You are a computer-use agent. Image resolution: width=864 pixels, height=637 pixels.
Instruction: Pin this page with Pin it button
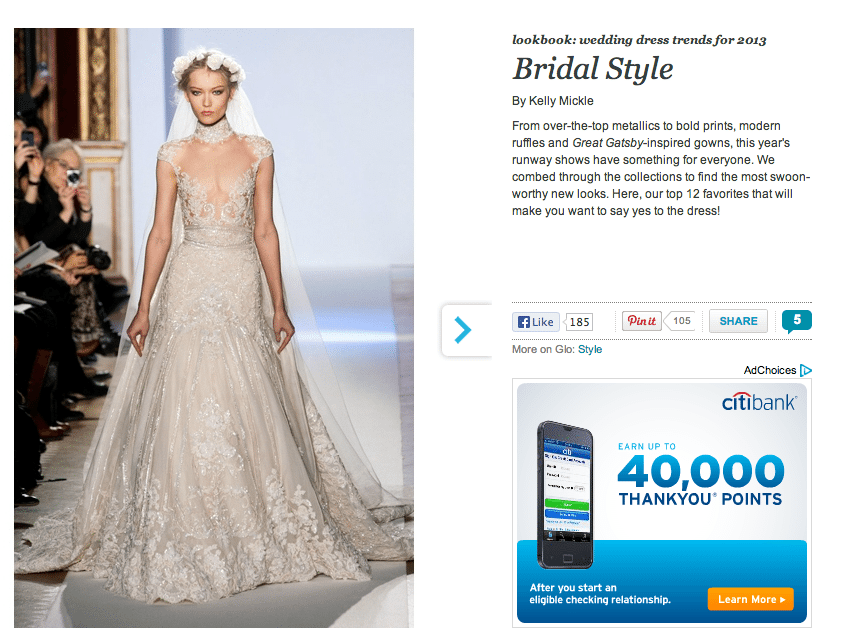641,321
